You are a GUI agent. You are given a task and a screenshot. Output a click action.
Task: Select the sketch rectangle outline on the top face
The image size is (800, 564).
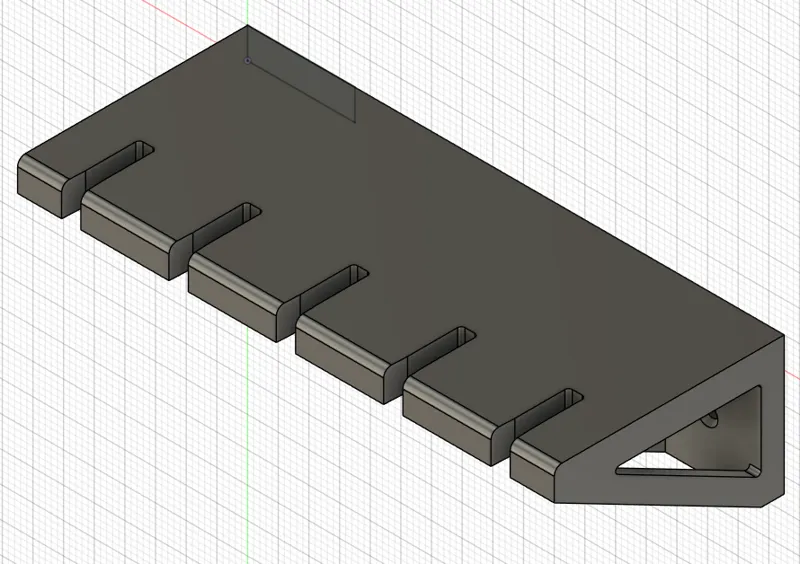[301, 75]
